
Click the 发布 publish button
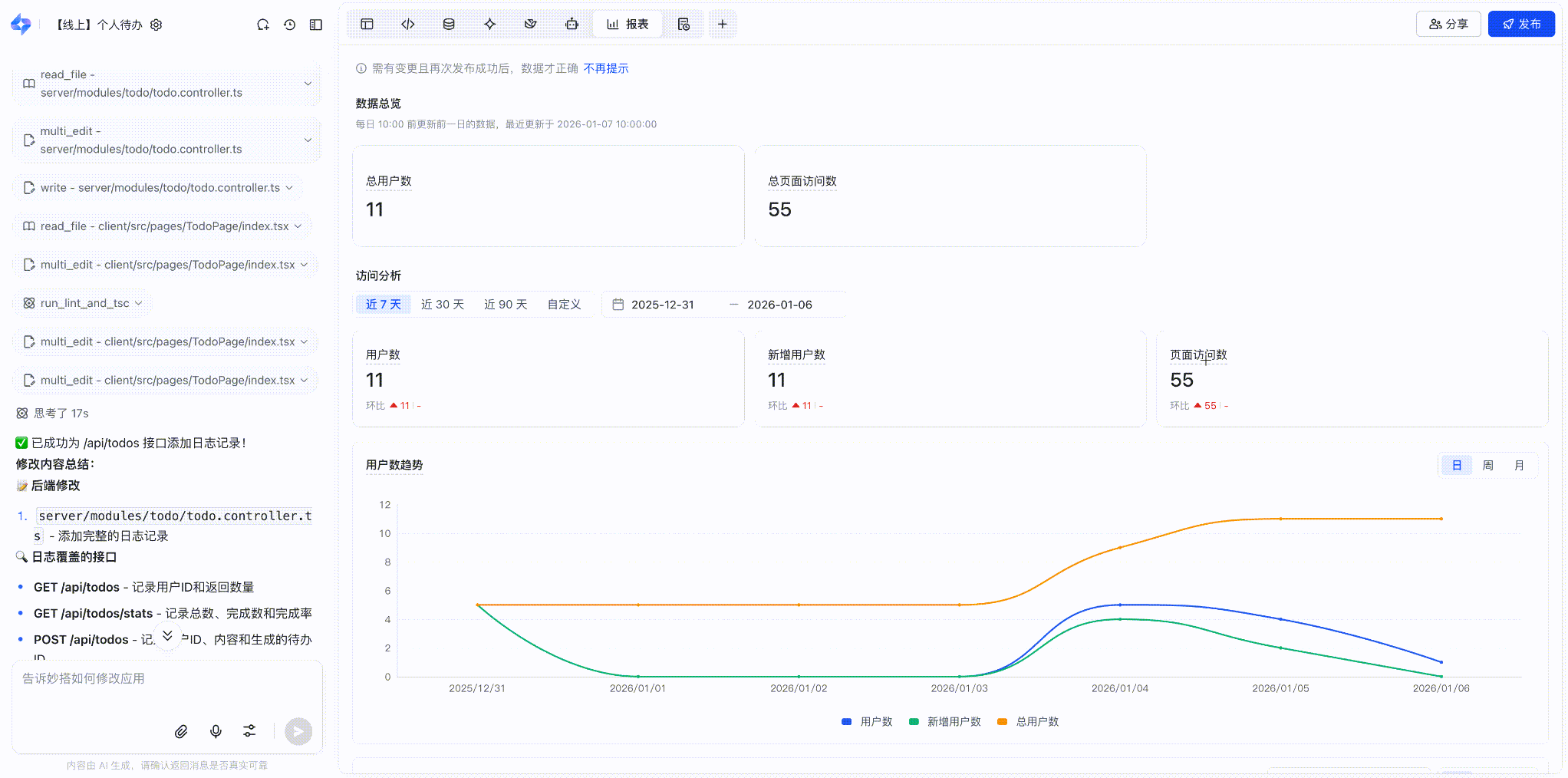[1520, 25]
